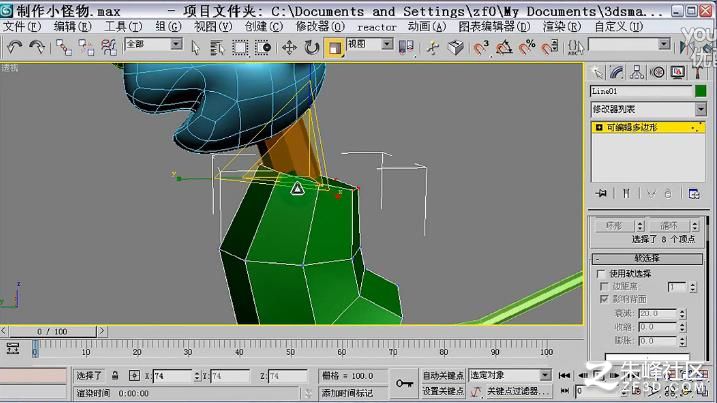Activate the Select and Move tool
Viewport: 717px width, 403px height.
[x=289, y=48]
